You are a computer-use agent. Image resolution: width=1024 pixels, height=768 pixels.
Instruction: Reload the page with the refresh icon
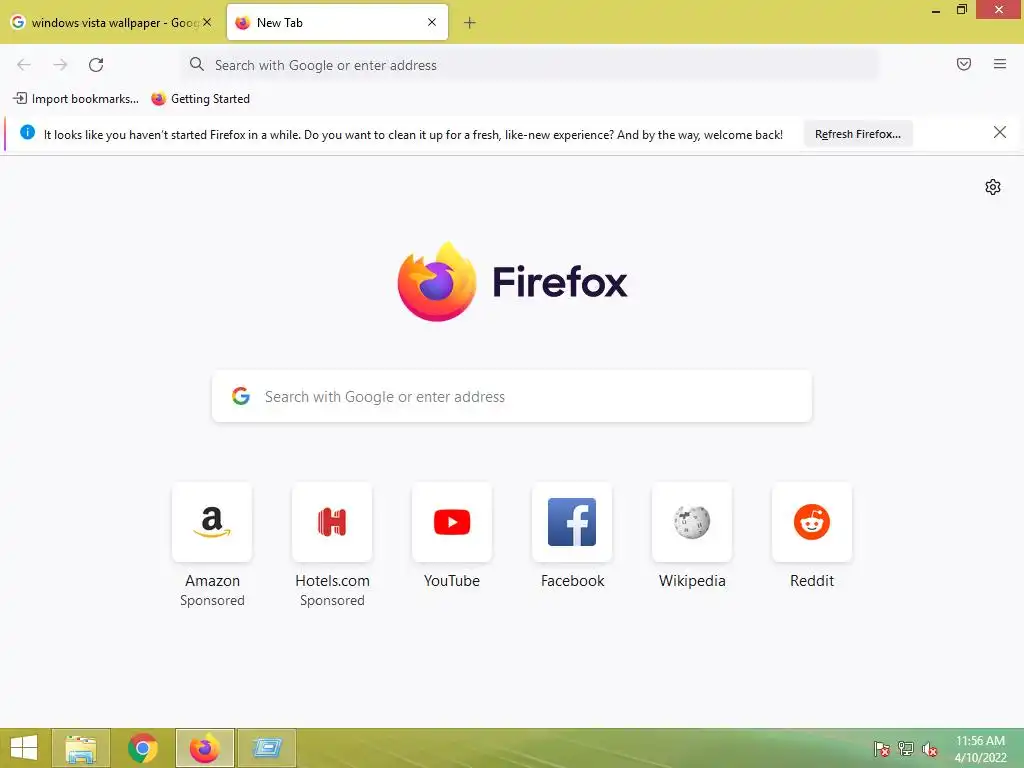click(96, 65)
